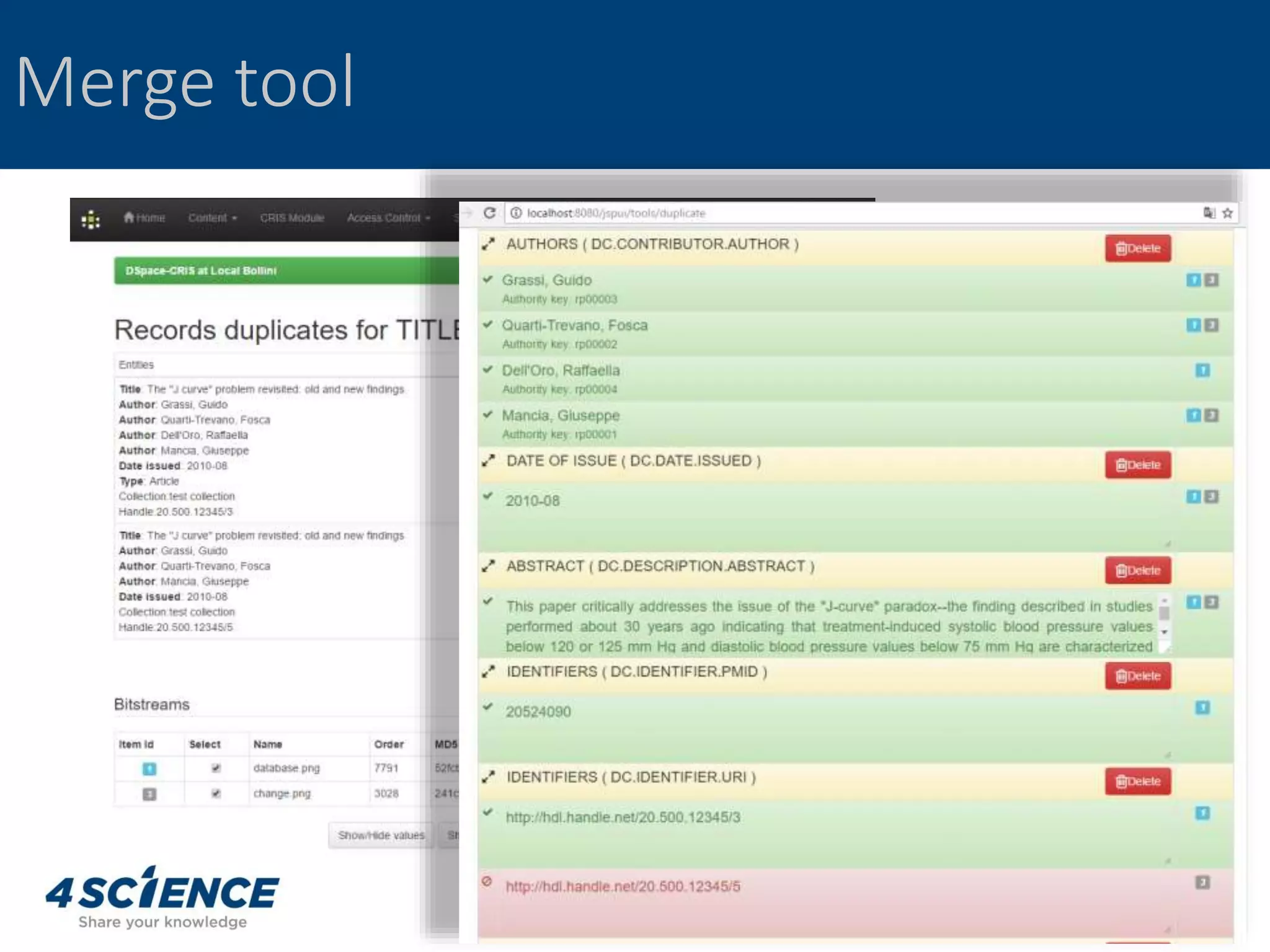Click the gray badge for Mancia, Giuseppe
The image size is (1270, 952).
1212,415
